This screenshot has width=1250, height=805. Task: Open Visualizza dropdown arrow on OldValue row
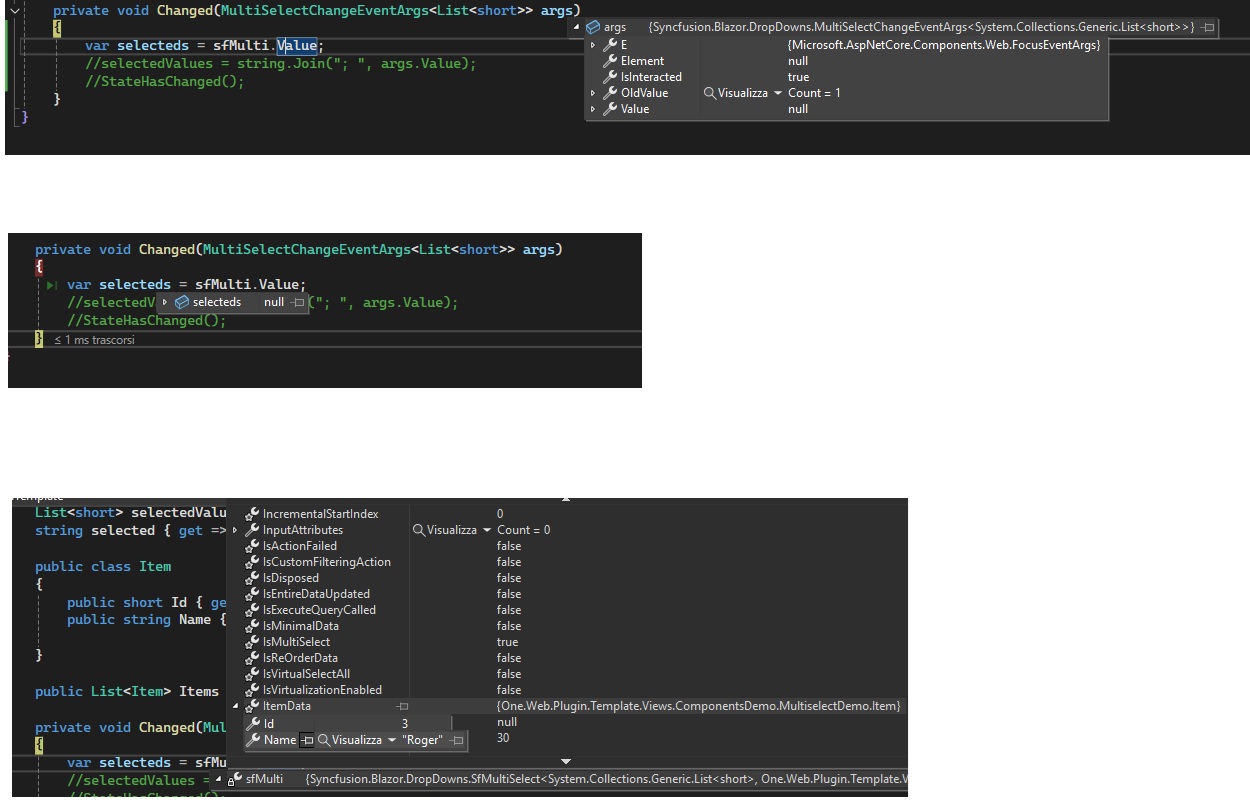[x=778, y=93]
